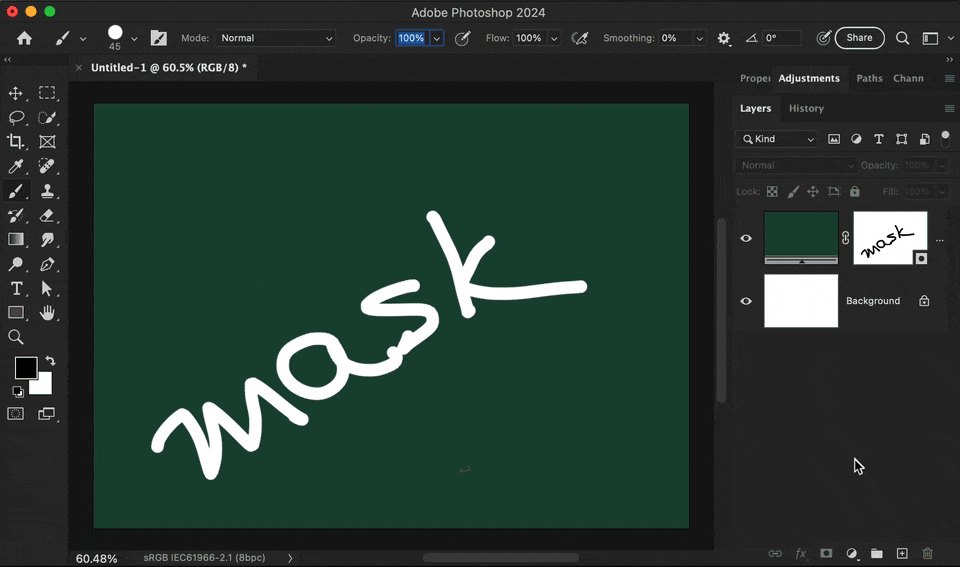Select the Eyedropper tool
This screenshot has width=960, height=567.
[x=16, y=166]
